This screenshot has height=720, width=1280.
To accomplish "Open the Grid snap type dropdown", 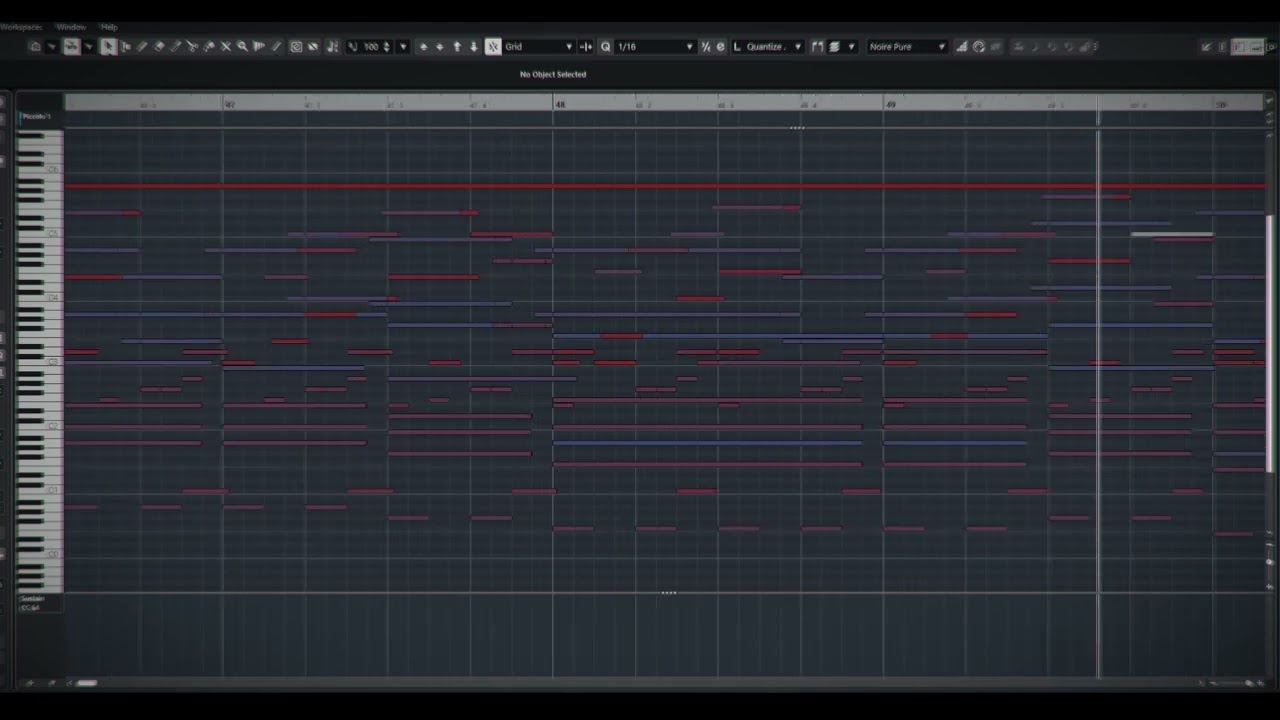I will [x=539, y=47].
